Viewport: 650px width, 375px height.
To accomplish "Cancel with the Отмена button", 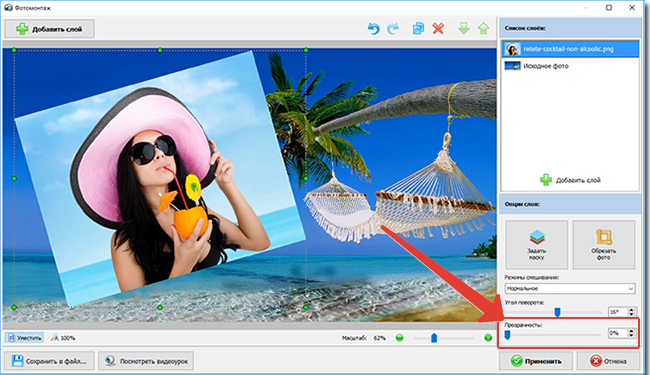I will pos(608,361).
